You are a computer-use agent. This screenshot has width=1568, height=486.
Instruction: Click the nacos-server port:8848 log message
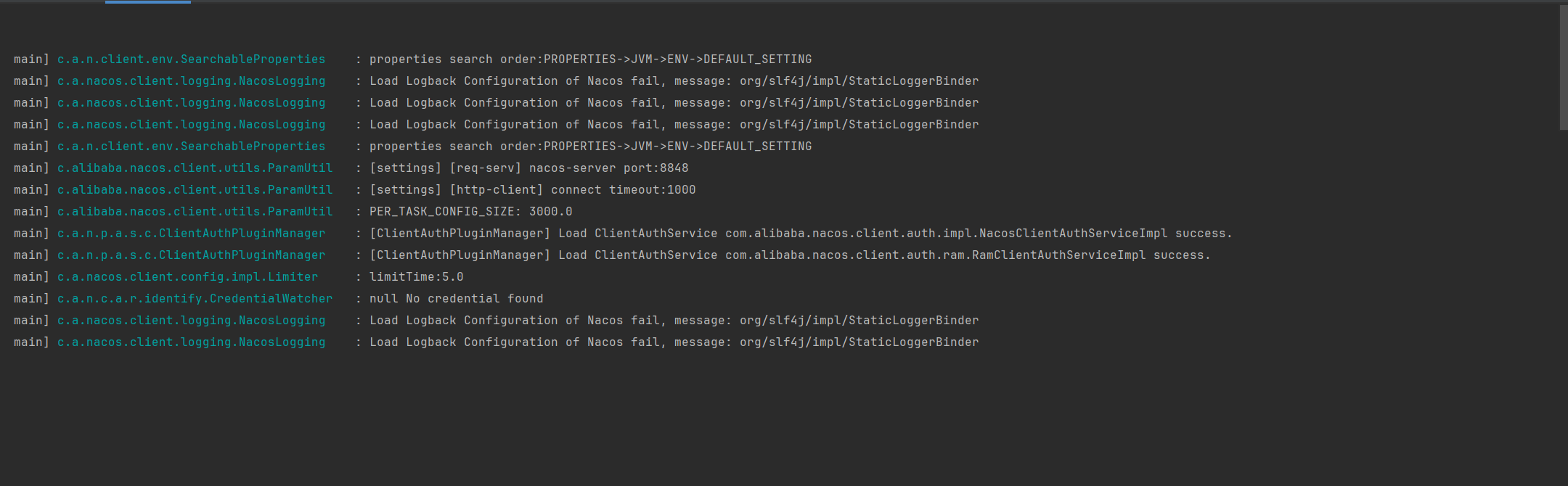coord(529,168)
